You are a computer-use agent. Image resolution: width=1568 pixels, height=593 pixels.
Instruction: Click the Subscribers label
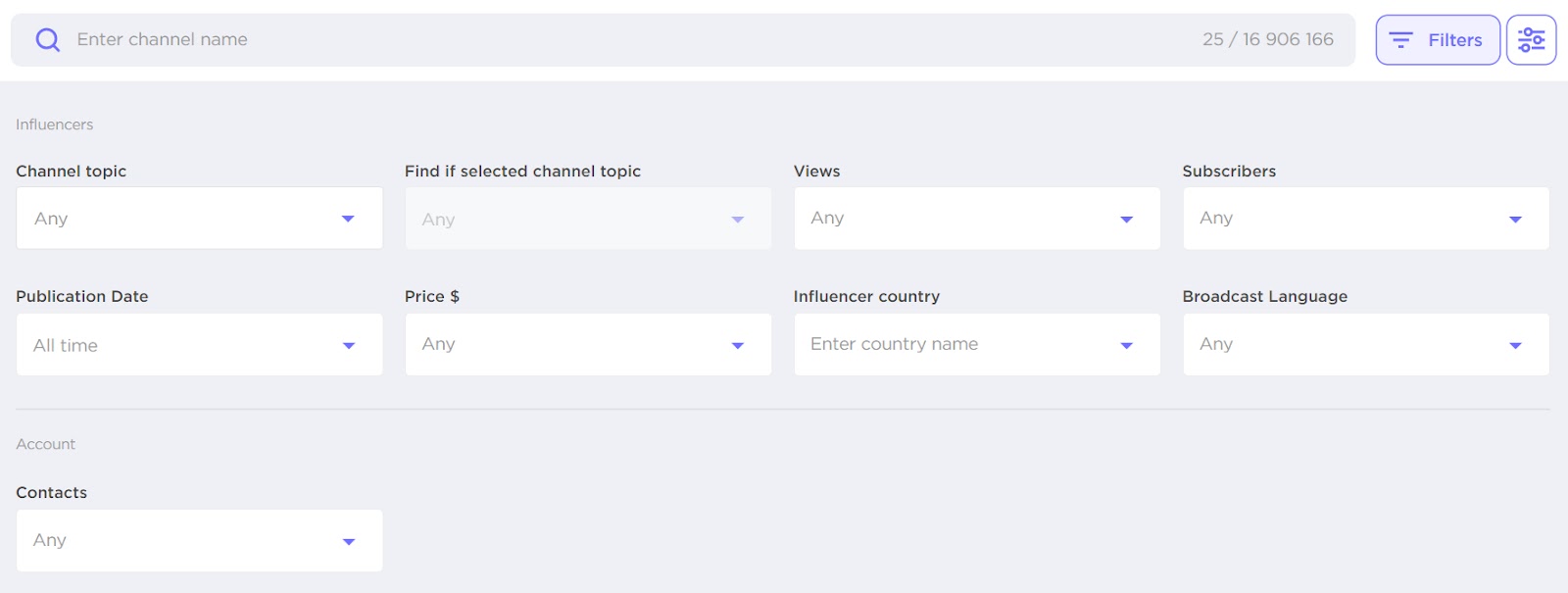click(1229, 171)
